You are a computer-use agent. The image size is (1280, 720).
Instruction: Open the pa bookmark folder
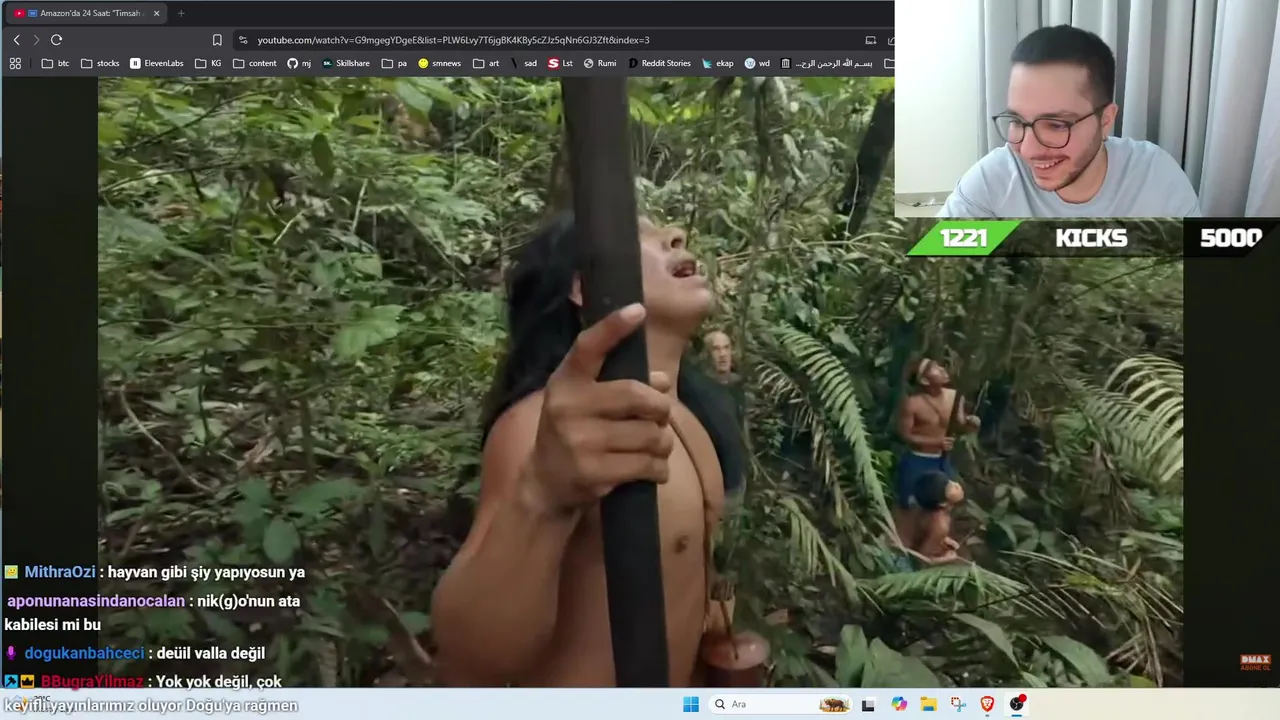tap(394, 63)
